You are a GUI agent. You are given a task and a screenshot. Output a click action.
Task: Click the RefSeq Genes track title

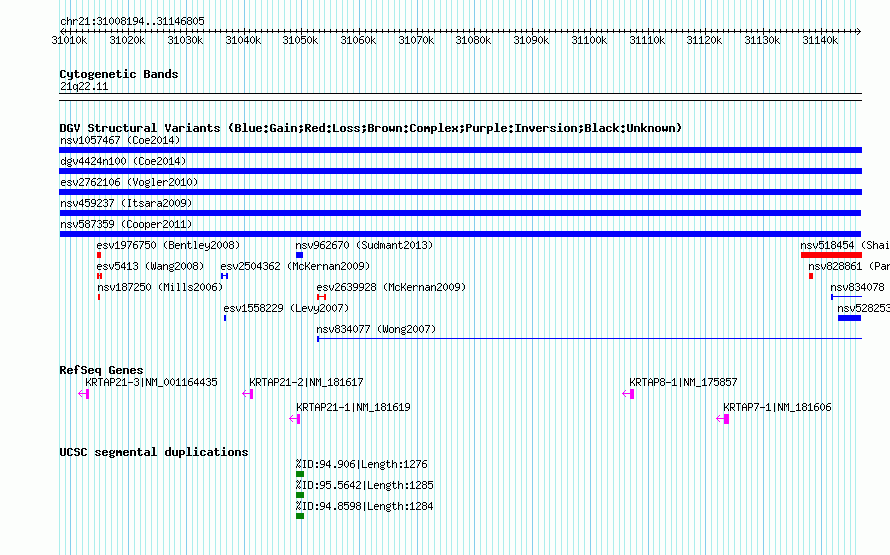(x=101, y=370)
